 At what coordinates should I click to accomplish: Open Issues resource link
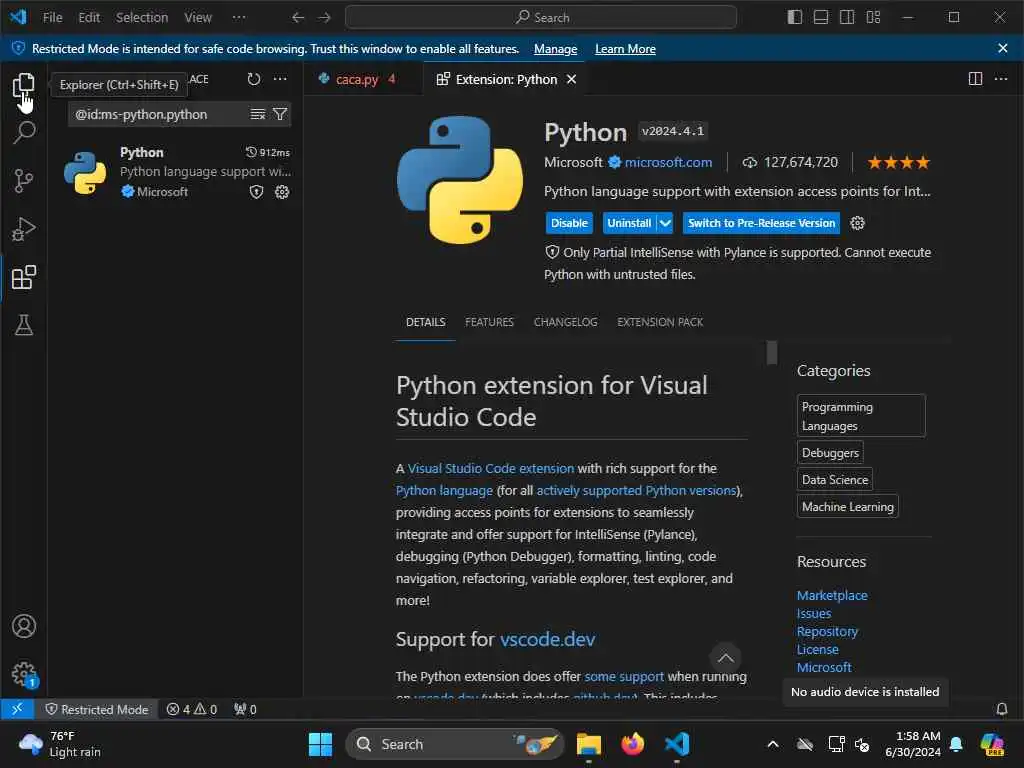click(x=814, y=614)
